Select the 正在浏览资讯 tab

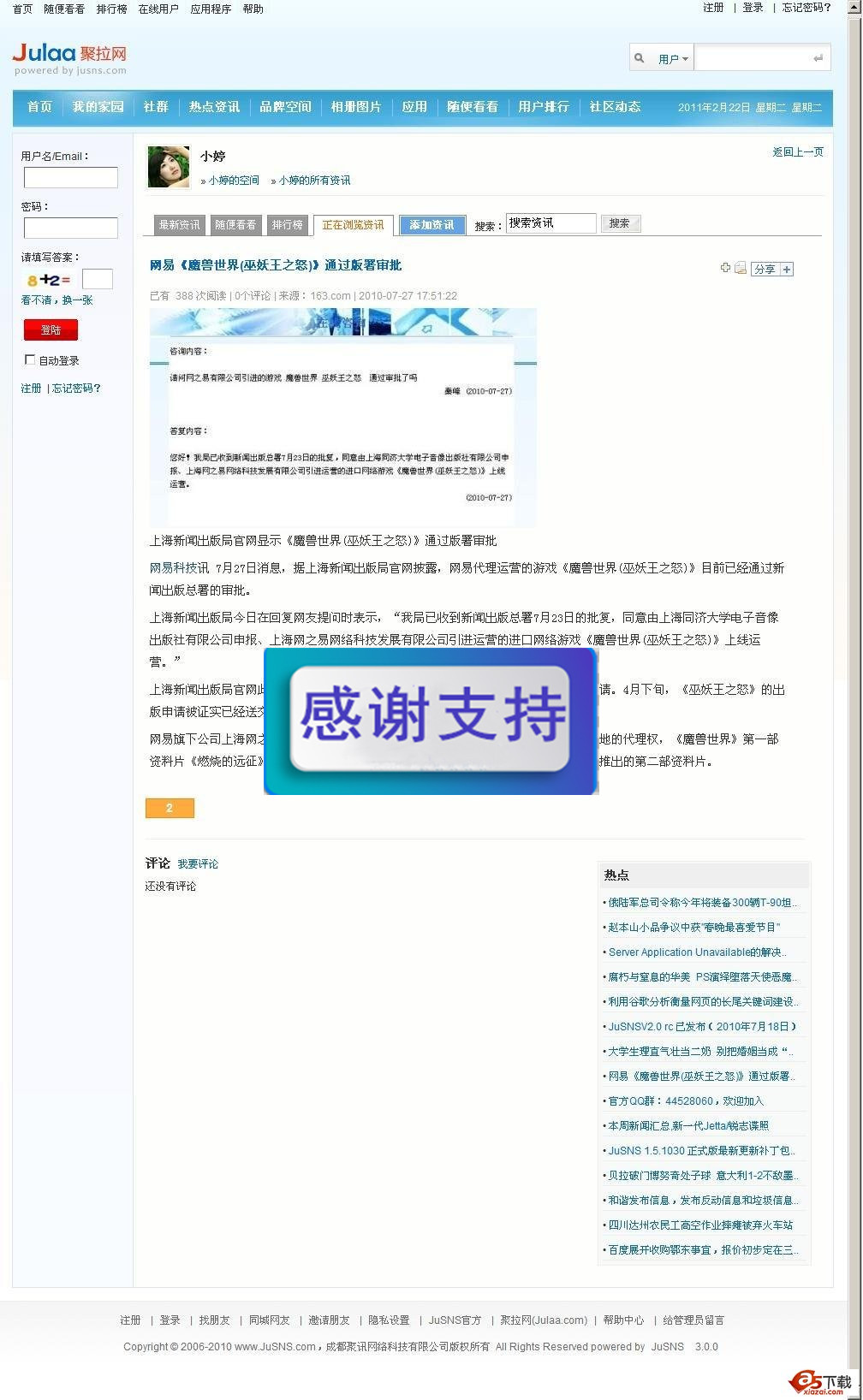[x=353, y=225]
